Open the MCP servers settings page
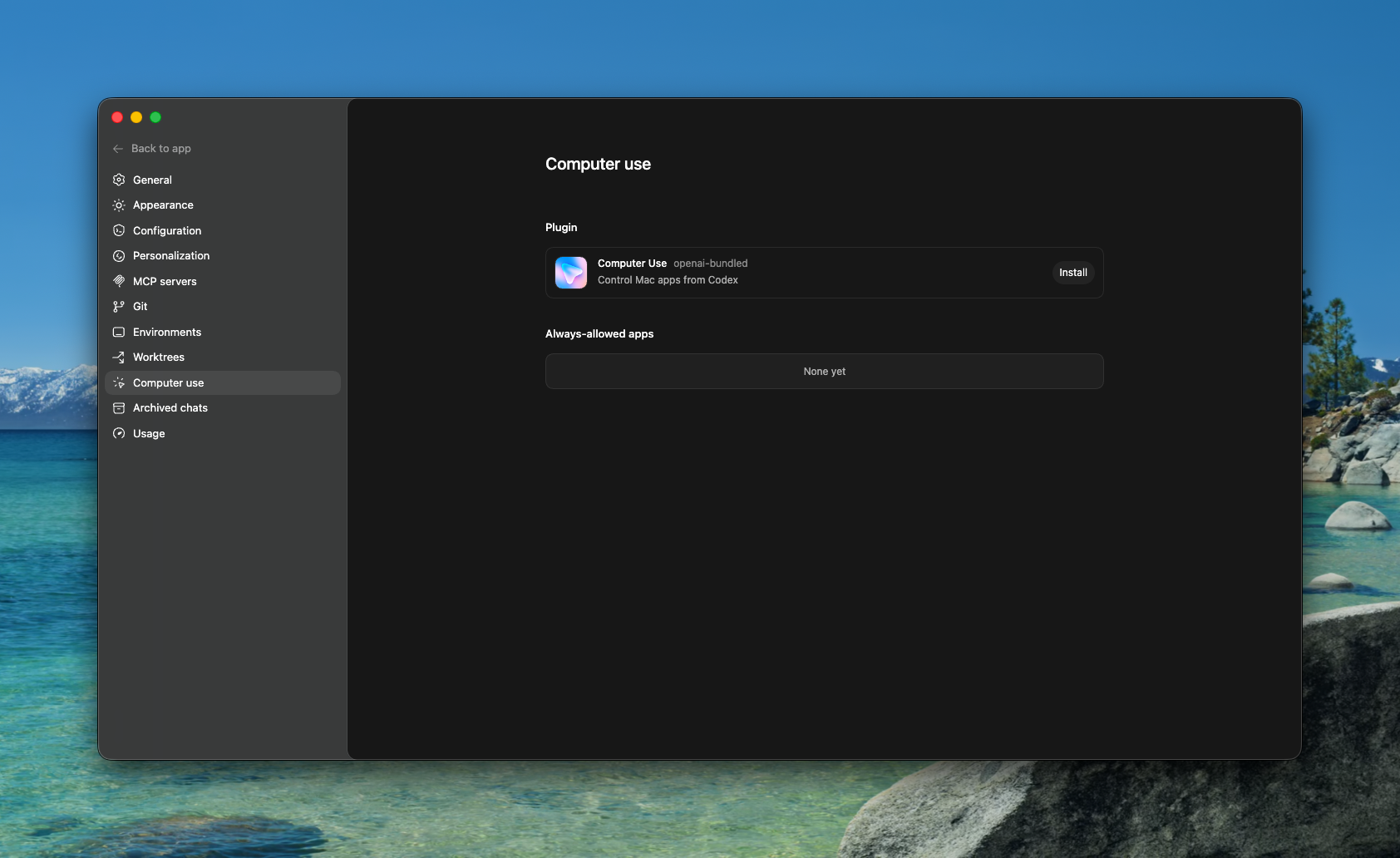Screen dimensions: 1400x858 pyautogui.click(x=165, y=282)
